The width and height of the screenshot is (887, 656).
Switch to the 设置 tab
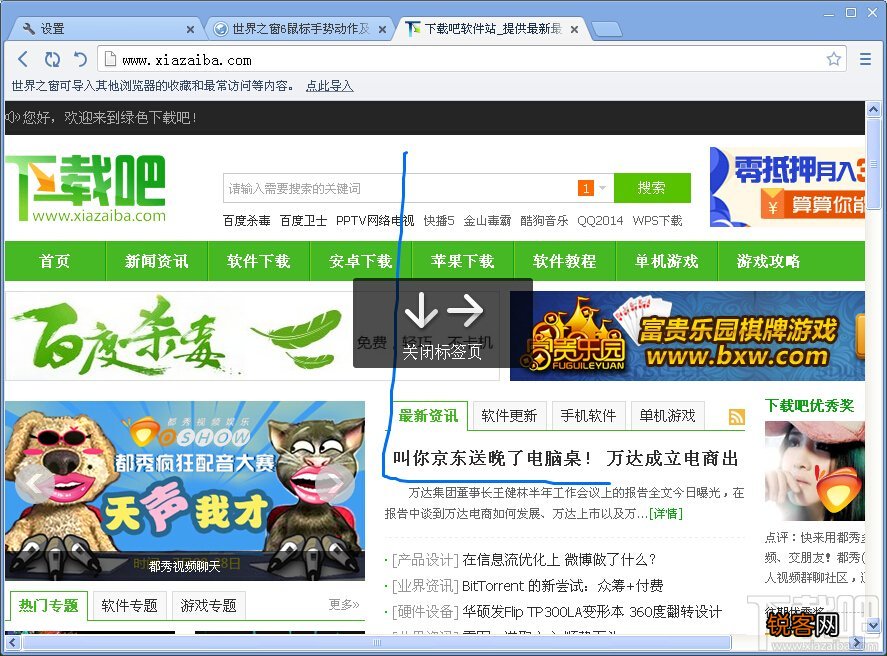(x=105, y=29)
